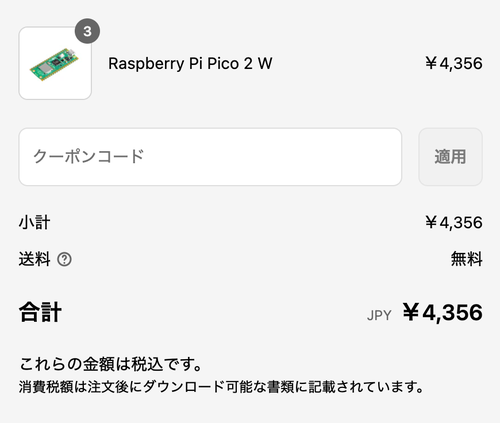The image size is (500, 423).
Task: Click the subtotal amount ¥4,356
Action: (x=454, y=222)
